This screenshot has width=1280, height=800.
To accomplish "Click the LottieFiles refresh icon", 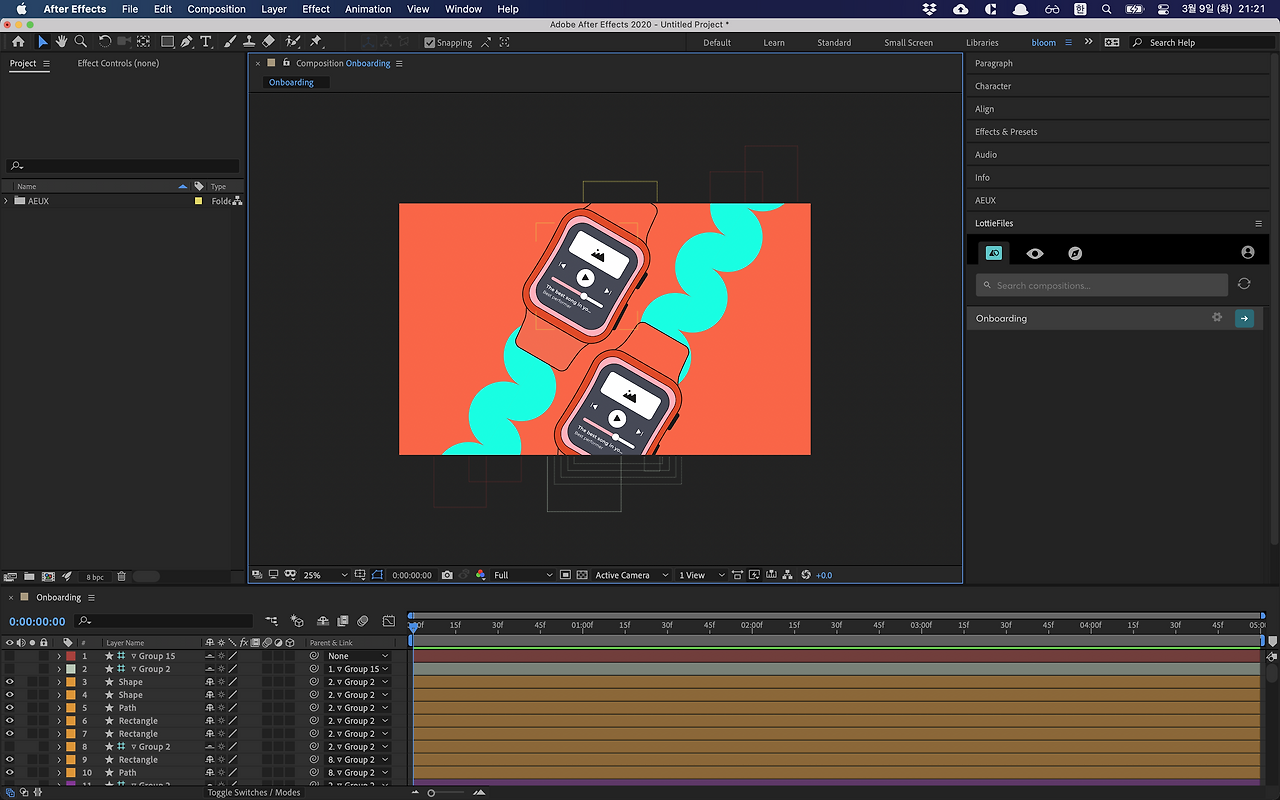I will click(1244, 284).
